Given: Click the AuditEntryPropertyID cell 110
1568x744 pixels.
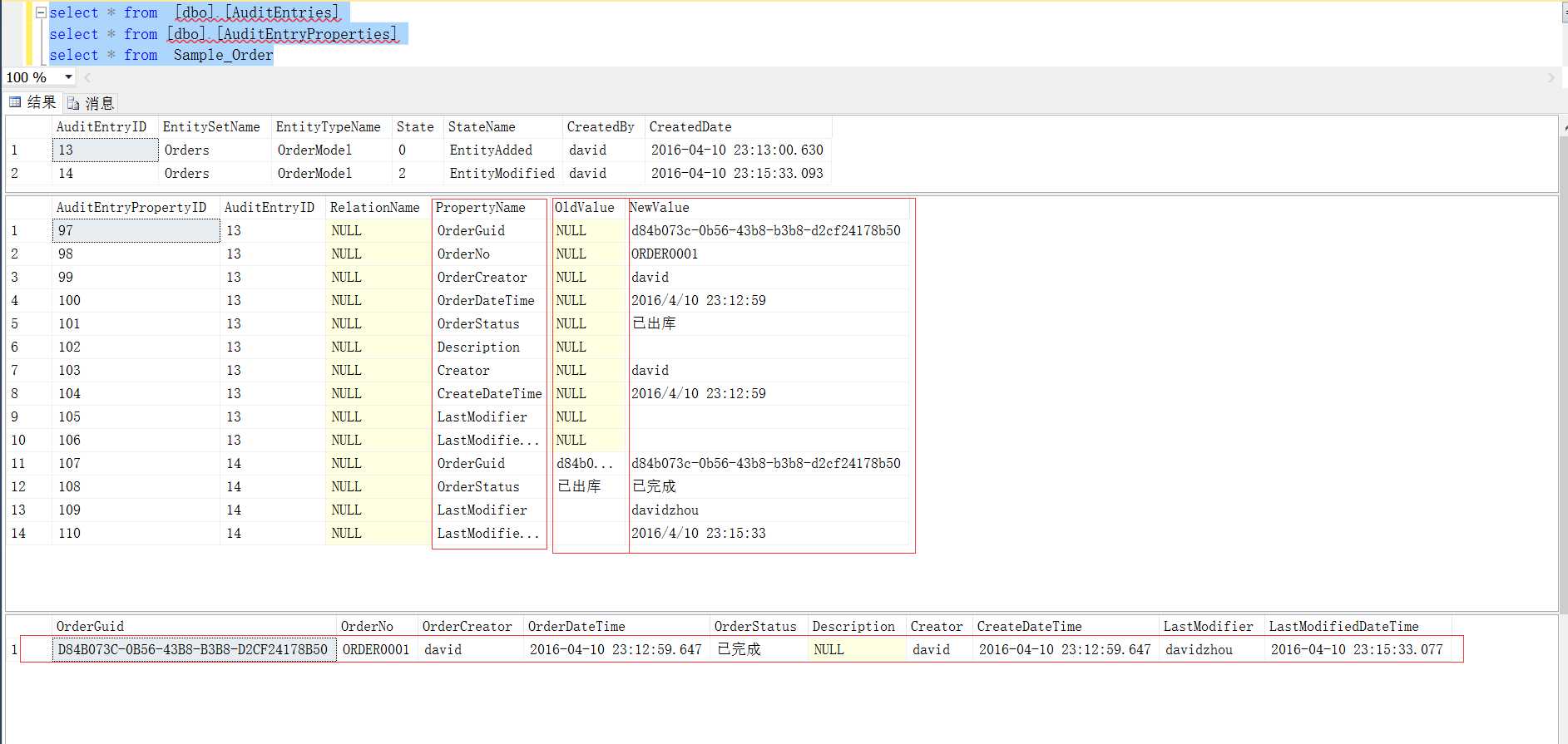Looking at the screenshot, I should (x=136, y=534).
